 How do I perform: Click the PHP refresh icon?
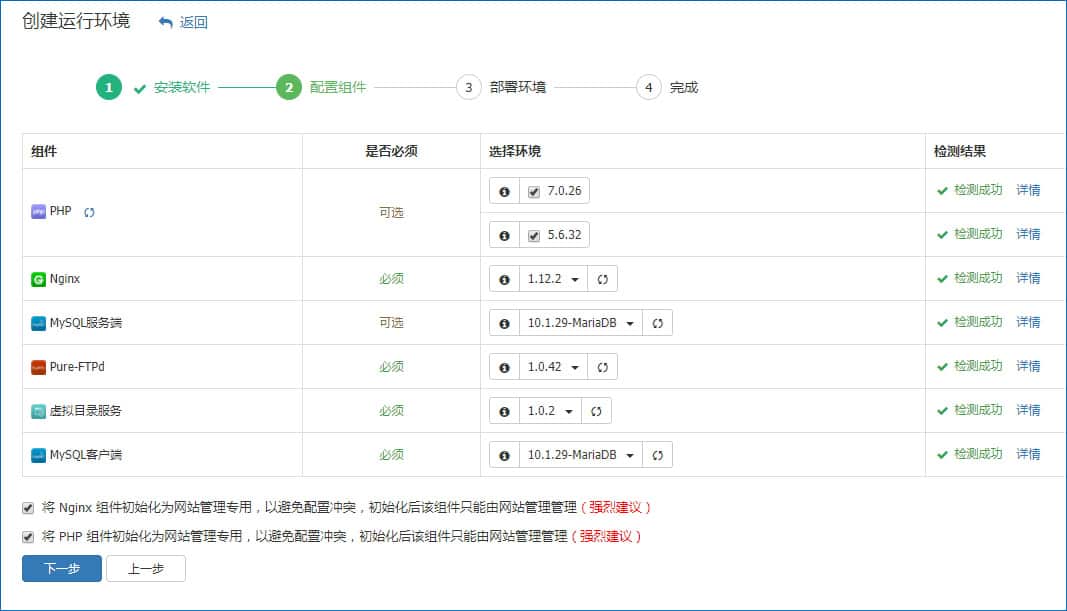tap(89, 212)
